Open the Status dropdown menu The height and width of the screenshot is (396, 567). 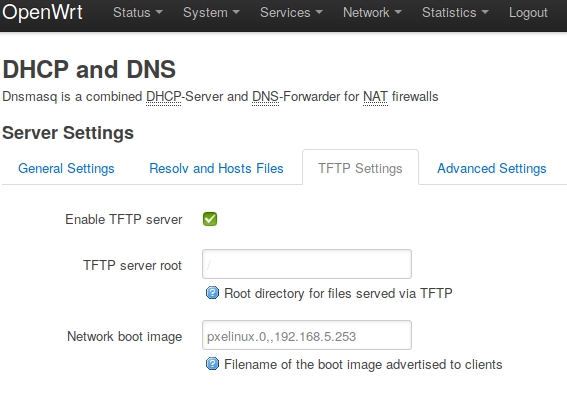click(x=138, y=13)
